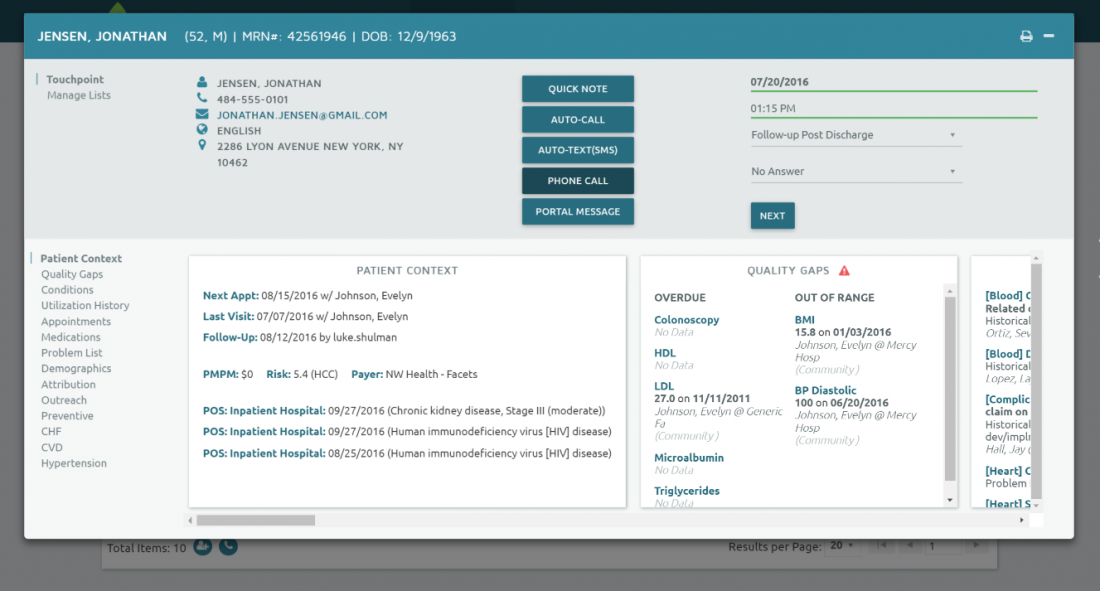Click the BP Diastolic out of range item
This screenshot has height=591, width=1100.
pyautogui.click(x=825, y=390)
